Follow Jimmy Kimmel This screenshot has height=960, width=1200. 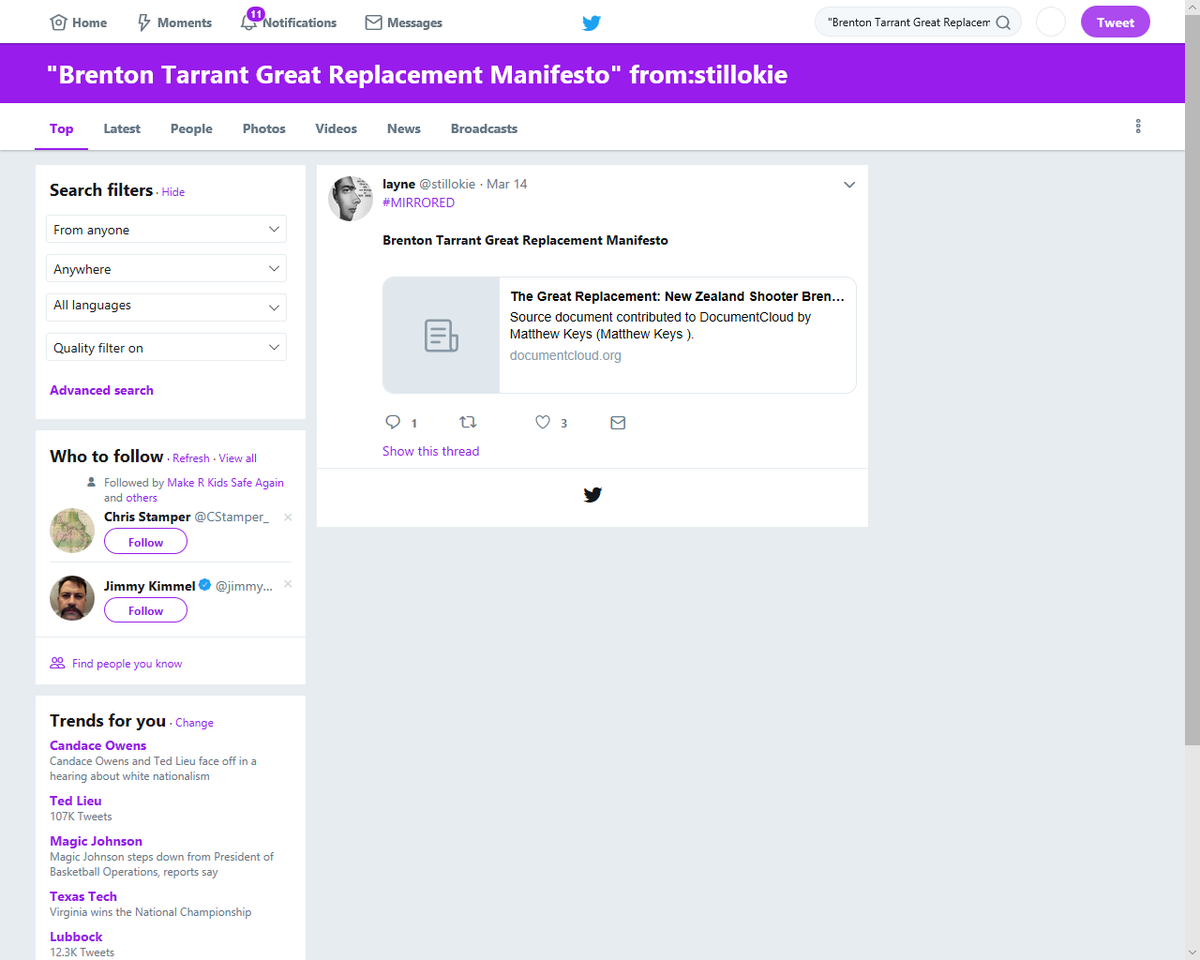[x=145, y=610]
